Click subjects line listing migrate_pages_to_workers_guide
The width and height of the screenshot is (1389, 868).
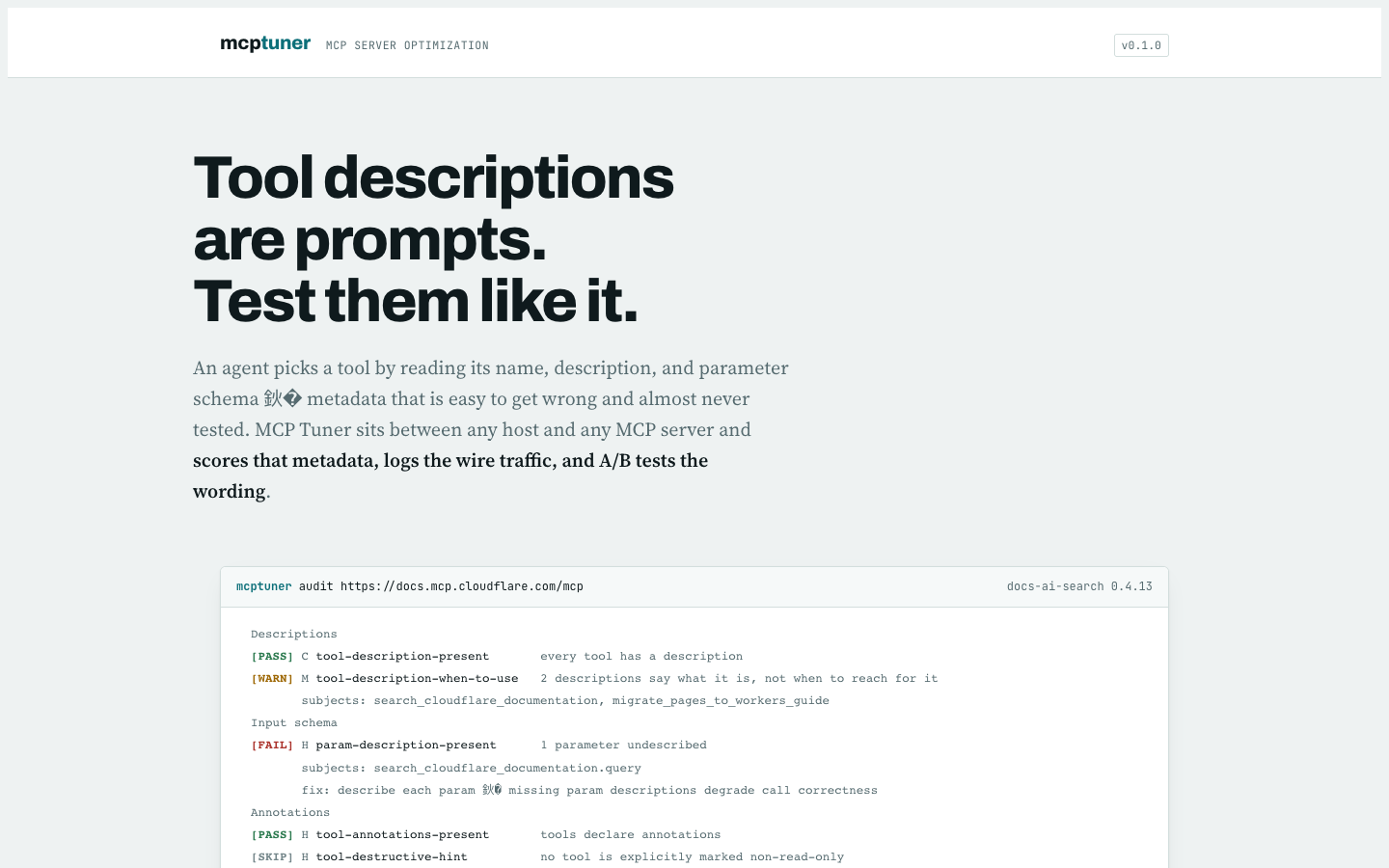coord(565,700)
